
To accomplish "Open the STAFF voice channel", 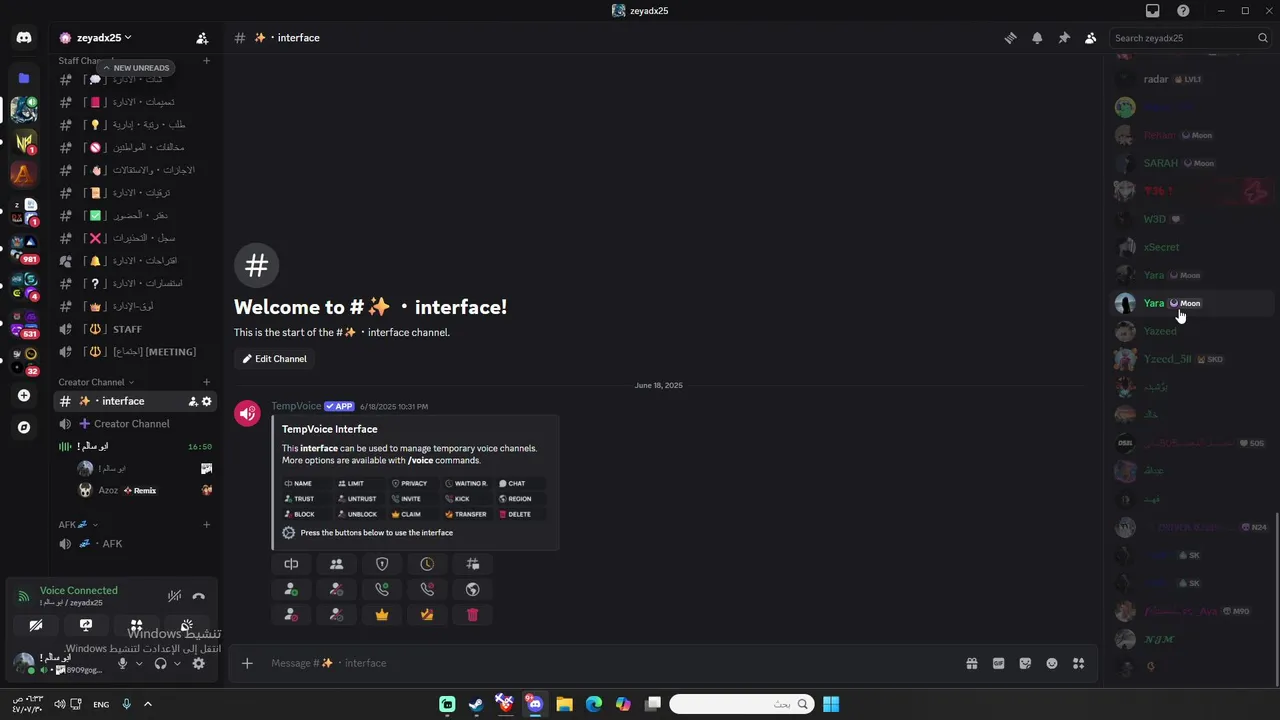I will pos(135,329).
